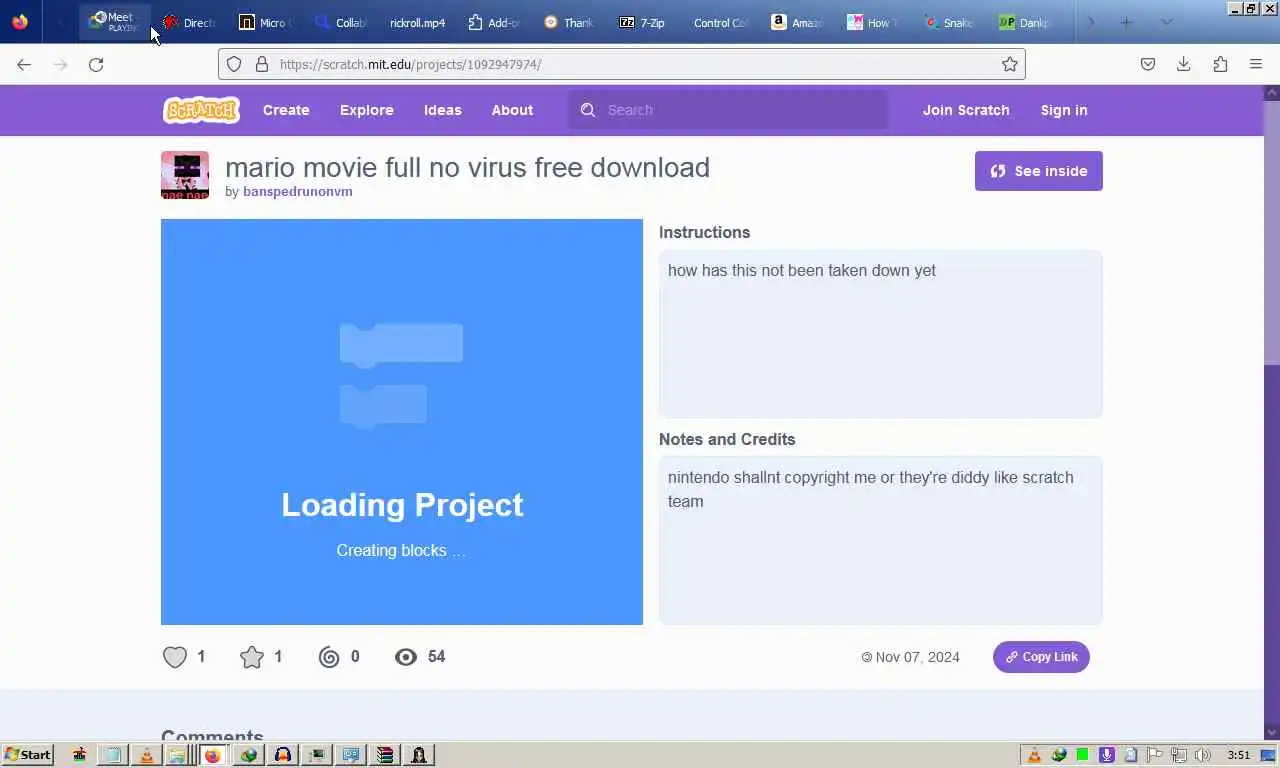Expand the list all tabs dropdown arrow
Image resolution: width=1280 pixels, height=768 pixels.
(1166, 22)
